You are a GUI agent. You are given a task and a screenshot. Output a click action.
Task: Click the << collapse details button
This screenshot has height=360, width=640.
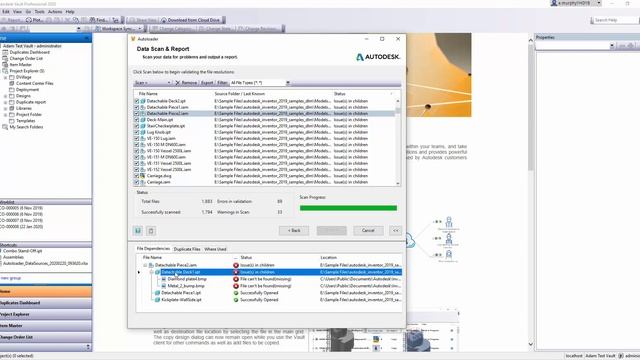(396, 231)
